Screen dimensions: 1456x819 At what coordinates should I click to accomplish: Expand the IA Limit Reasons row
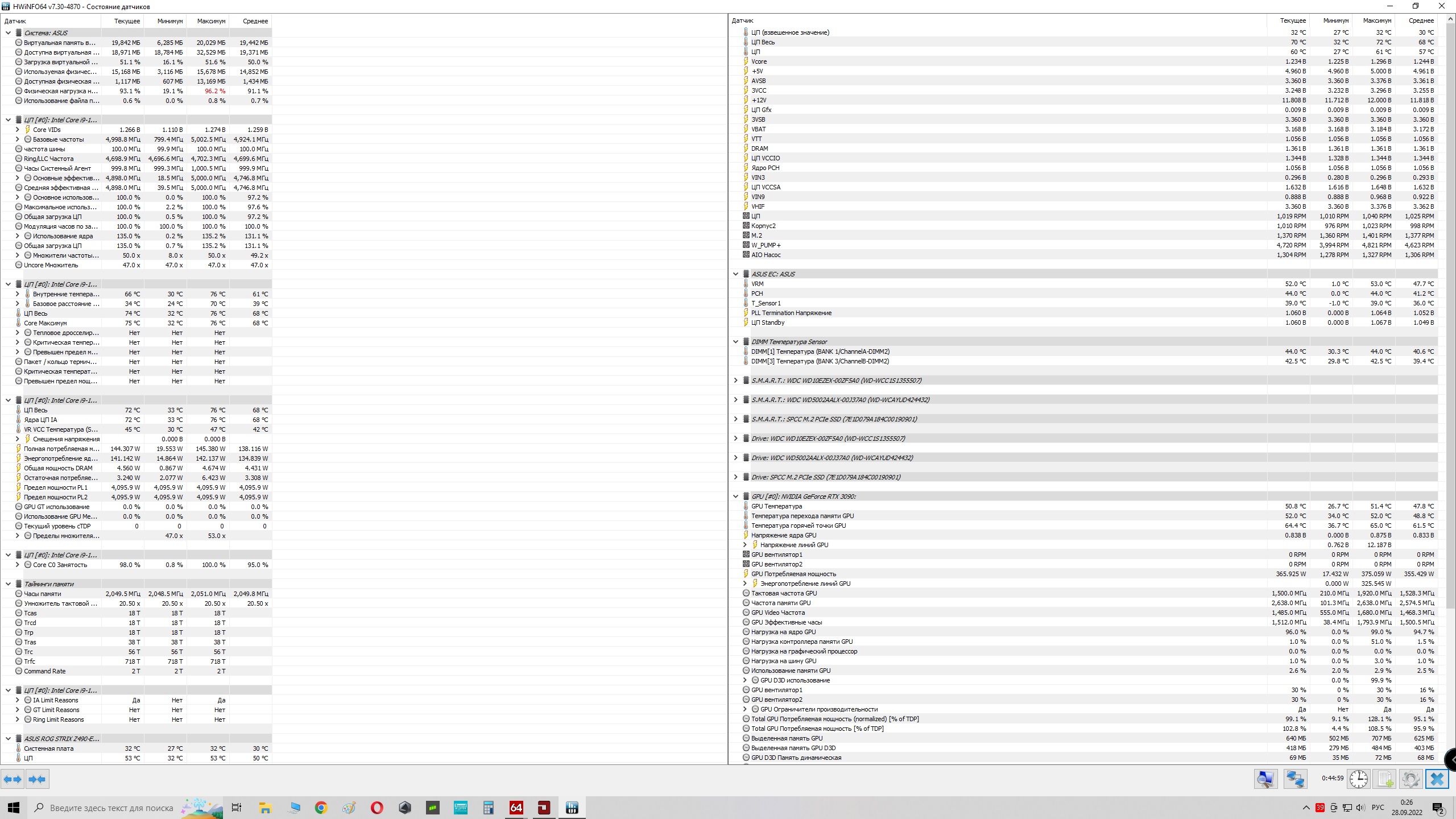point(17,700)
